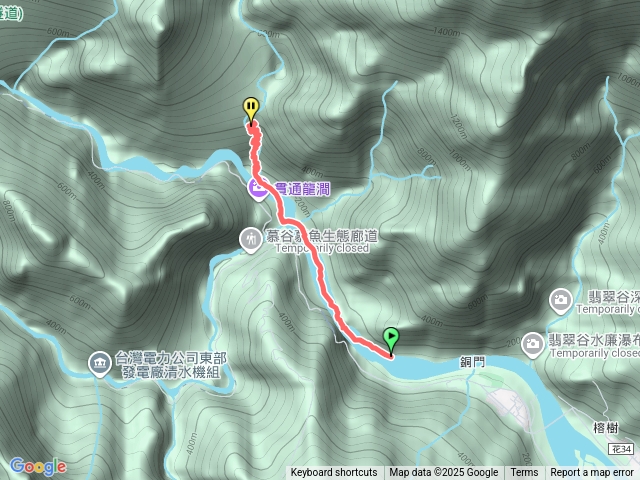Open the 翡翠谷深 camera pin

pyautogui.click(x=561, y=301)
